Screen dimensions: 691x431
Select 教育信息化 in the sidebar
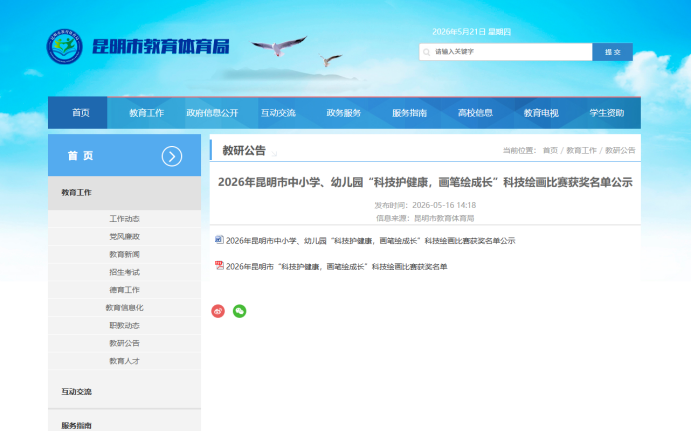[x=124, y=308]
